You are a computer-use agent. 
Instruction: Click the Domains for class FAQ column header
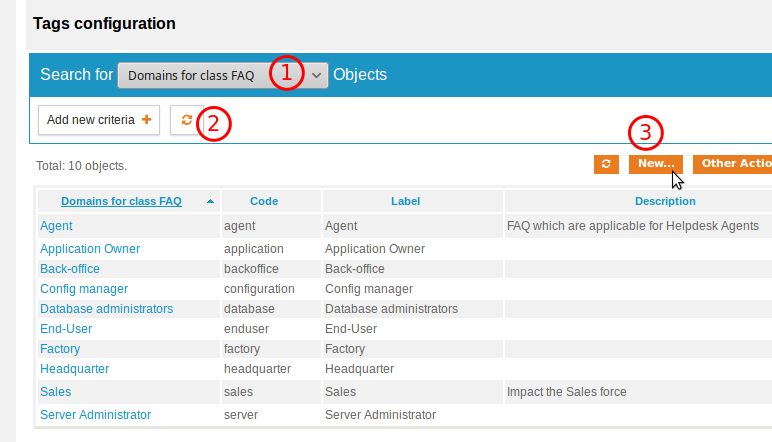121,201
